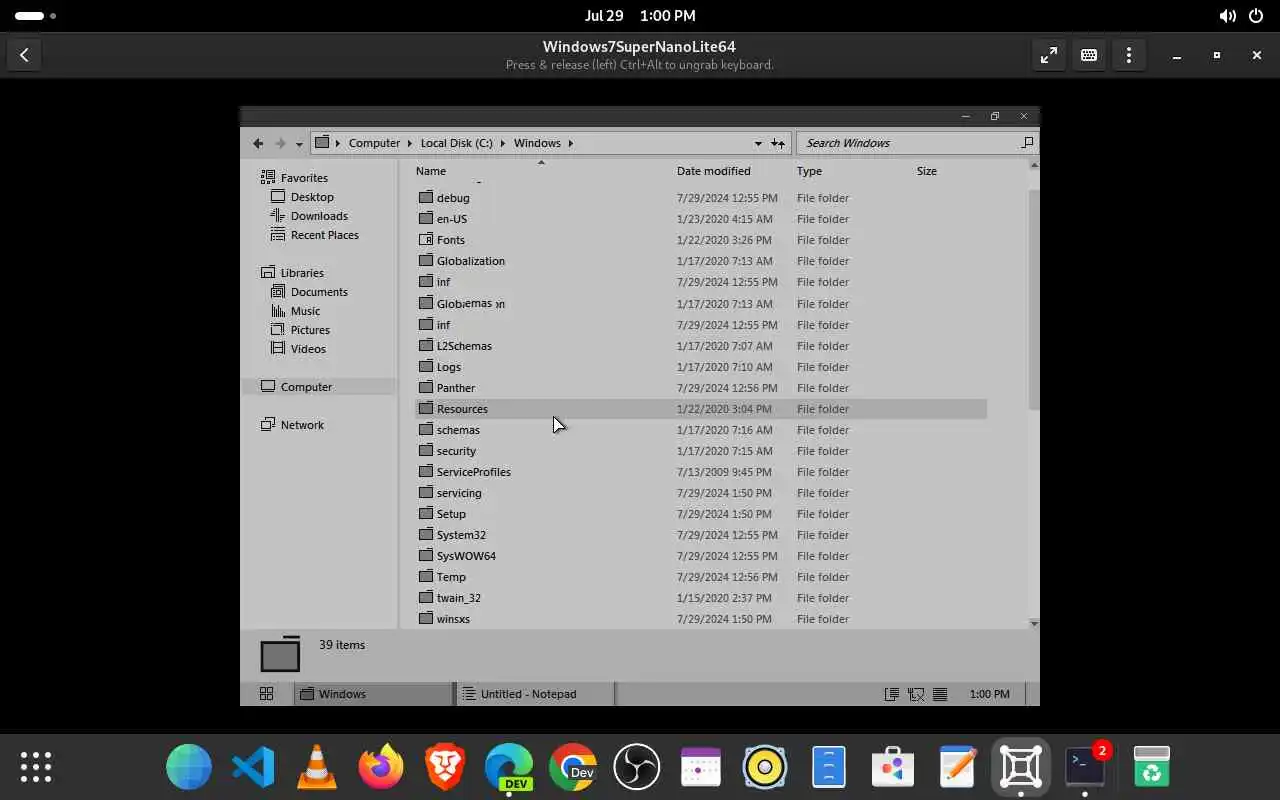Click the date 7/13/2009 9:45 PM
1280x800 pixels.
click(x=724, y=472)
